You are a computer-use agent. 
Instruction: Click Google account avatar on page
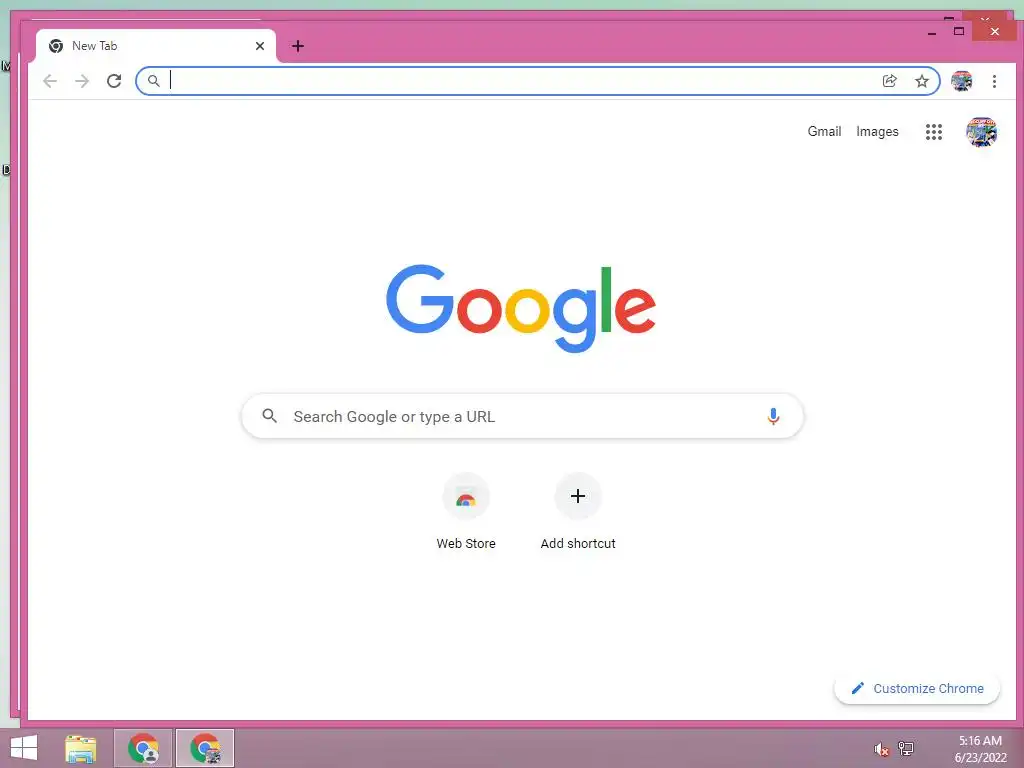pyautogui.click(x=982, y=132)
